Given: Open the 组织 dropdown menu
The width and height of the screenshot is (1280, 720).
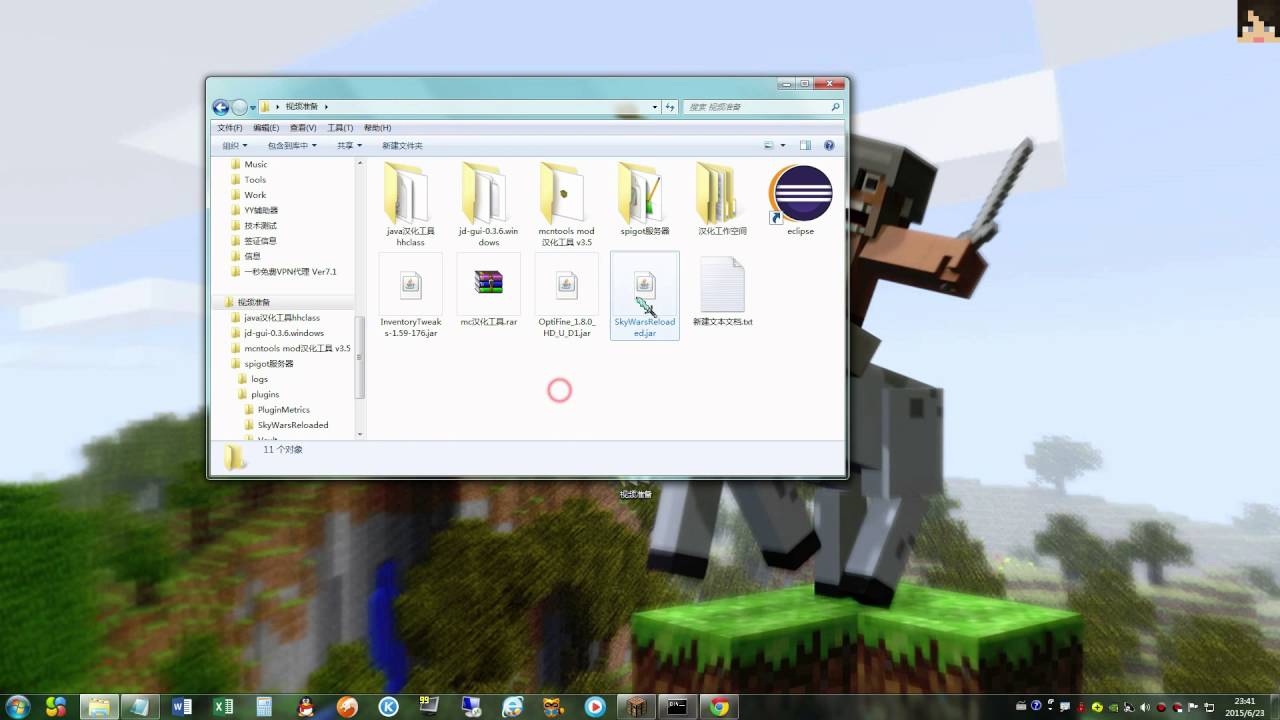Looking at the screenshot, I should [234, 145].
